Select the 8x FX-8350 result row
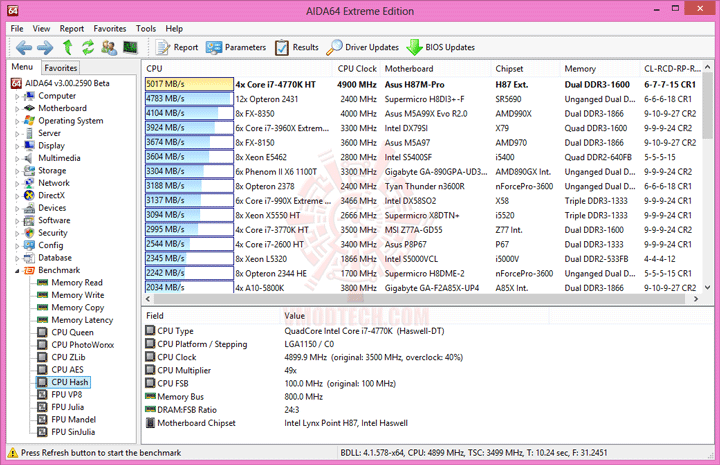The width and height of the screenshot is (720, 465). (422, 113)
